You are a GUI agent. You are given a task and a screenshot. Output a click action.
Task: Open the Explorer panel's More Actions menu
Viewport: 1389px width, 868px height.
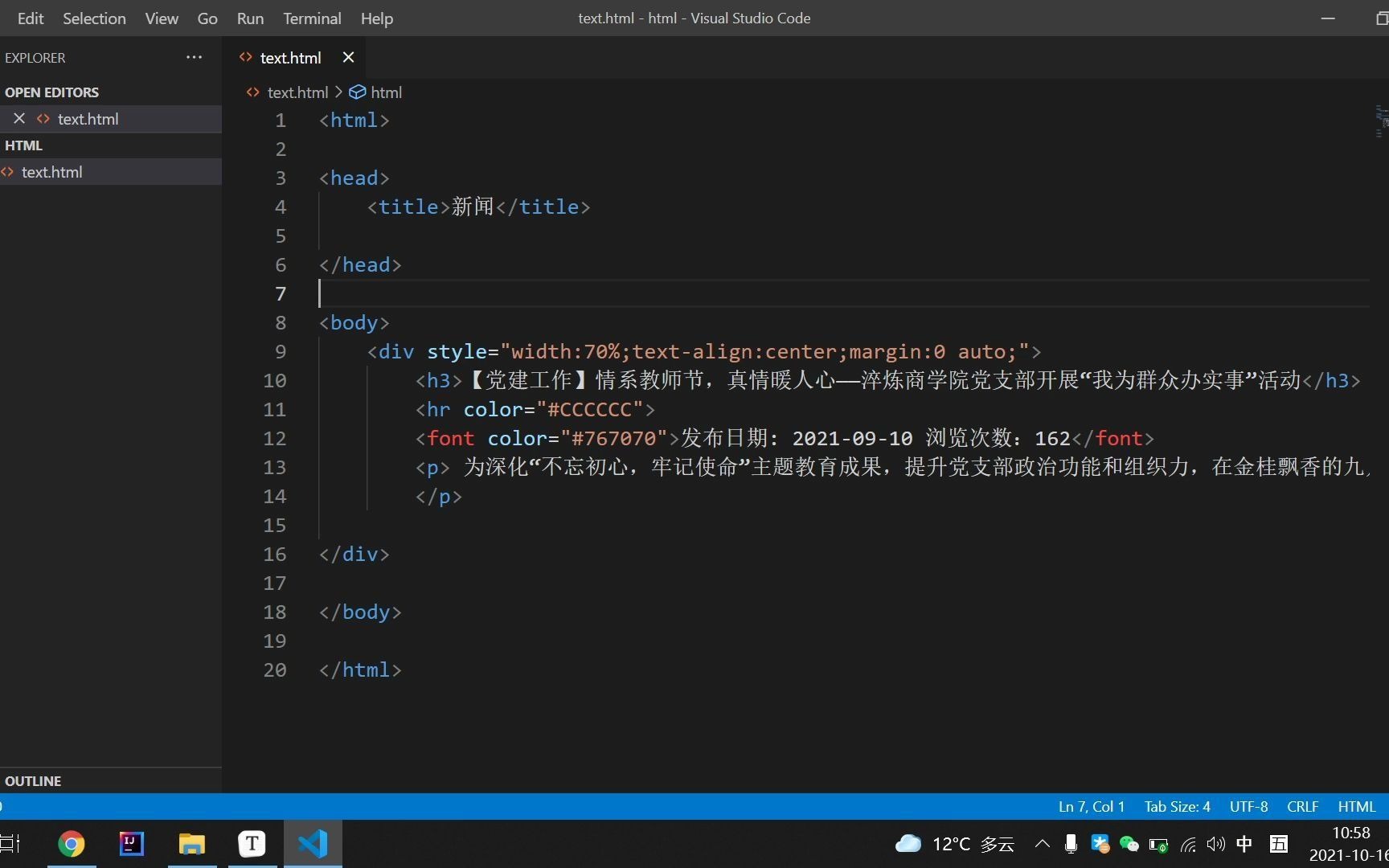[x=194, y=57]
